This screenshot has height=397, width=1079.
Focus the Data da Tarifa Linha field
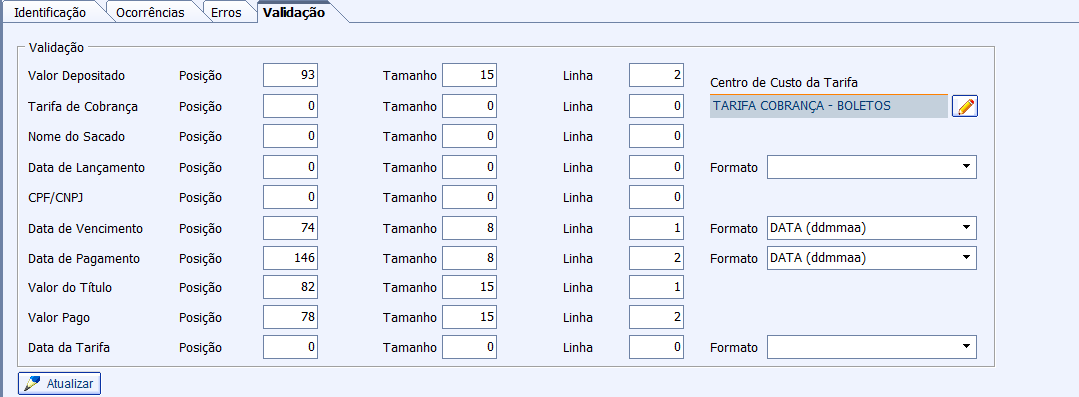(656, 347)
